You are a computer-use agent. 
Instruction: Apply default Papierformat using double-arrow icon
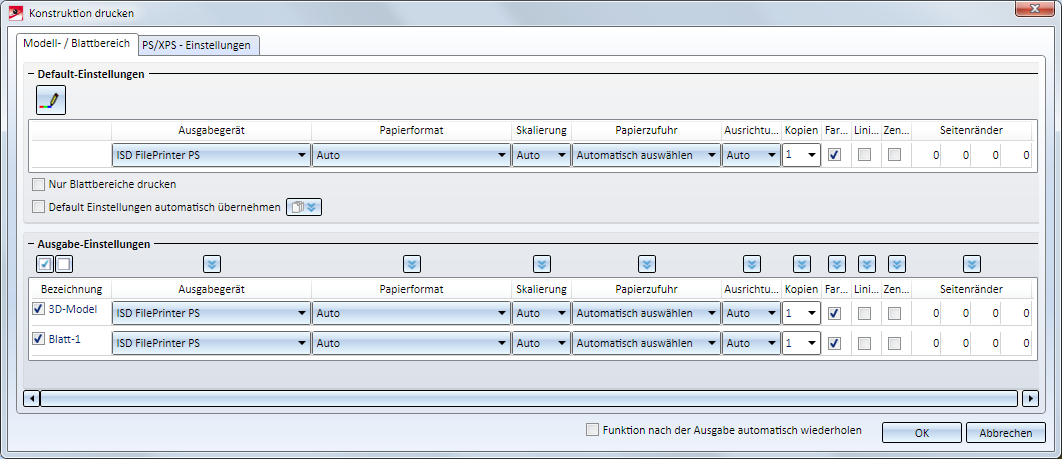tap(411, 264)
